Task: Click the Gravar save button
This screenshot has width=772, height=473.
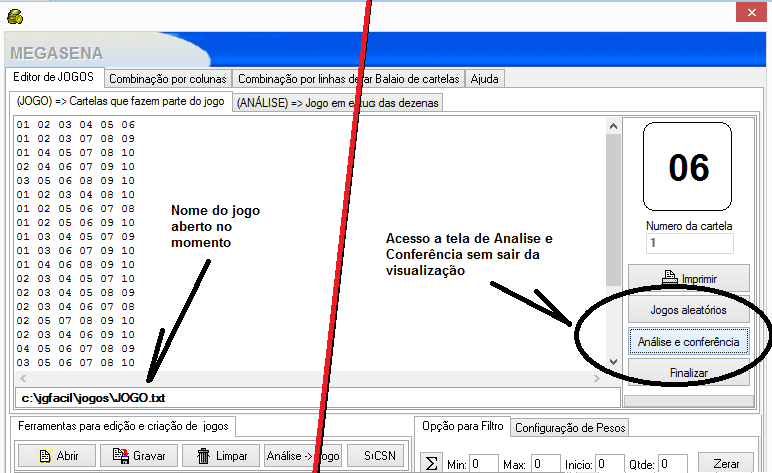Action: coord(138,456)
